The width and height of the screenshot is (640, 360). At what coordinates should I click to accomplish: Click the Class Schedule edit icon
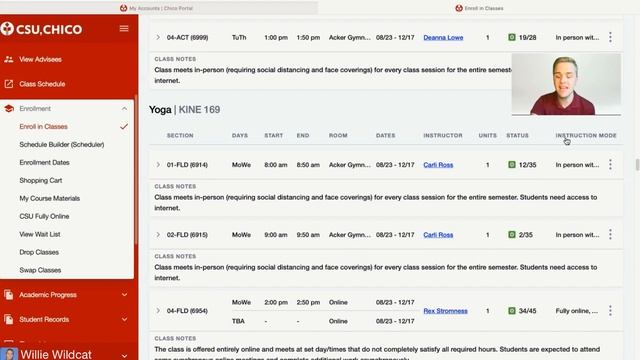(9, 84)
